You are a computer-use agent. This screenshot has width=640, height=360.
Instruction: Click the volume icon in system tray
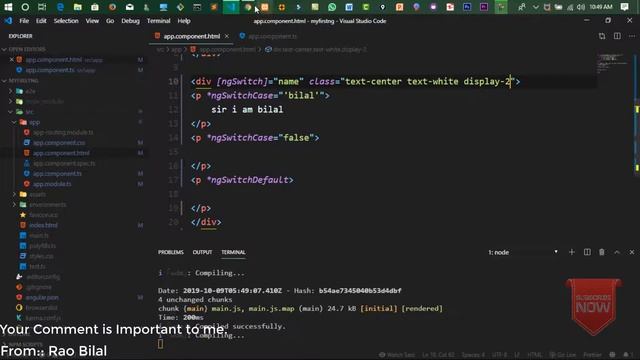pyautogui.click(x=581, y=7)
